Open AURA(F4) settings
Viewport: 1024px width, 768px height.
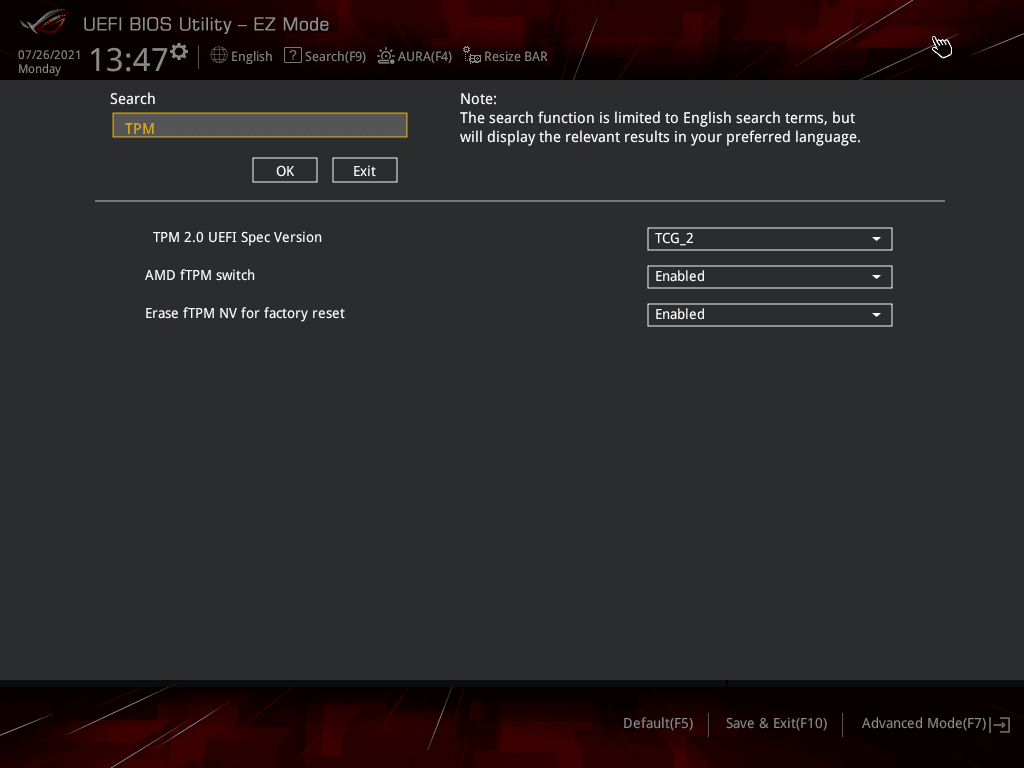[424, 56]
